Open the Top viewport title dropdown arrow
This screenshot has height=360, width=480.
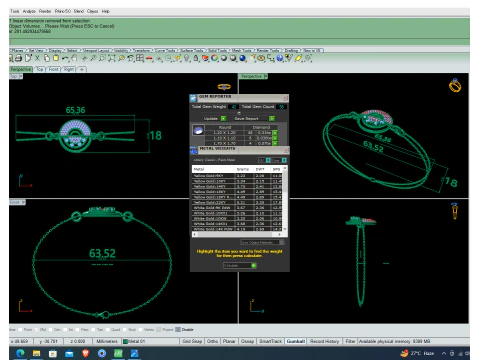click(x=21, y=76)
